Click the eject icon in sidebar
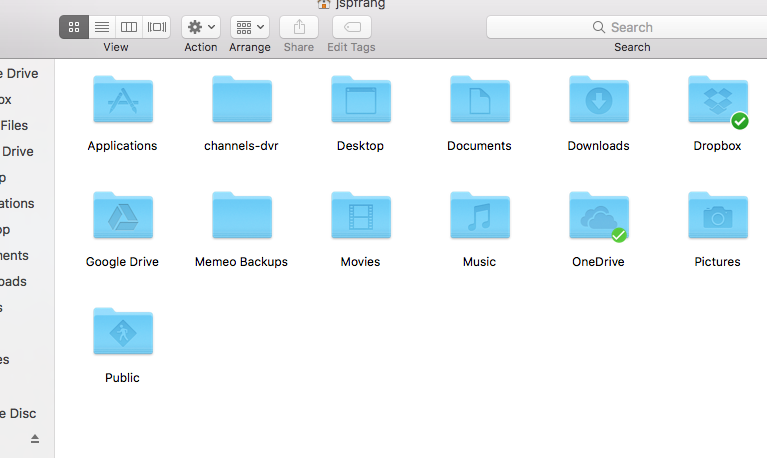The image size is (767, 458). (35, 439)
